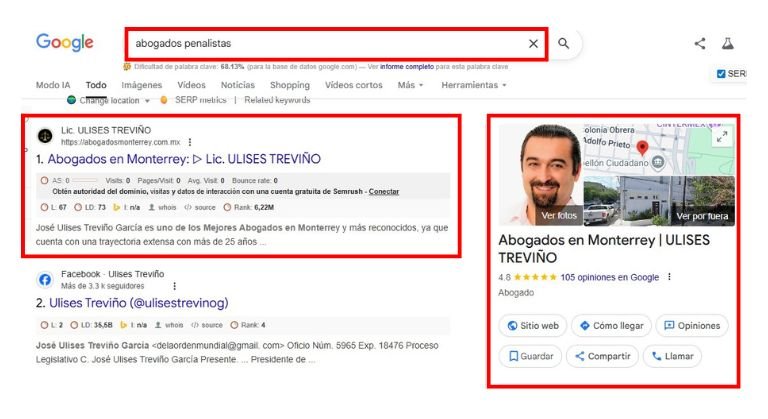The image size is (768, 419).
Task: Click the share icon at top right
Action: (700, 44)
